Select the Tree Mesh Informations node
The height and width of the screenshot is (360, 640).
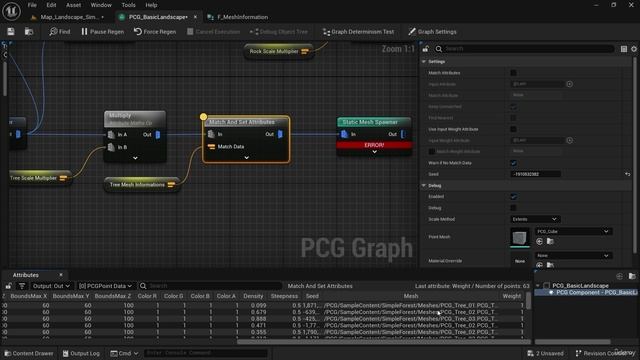tap(141, 184)
